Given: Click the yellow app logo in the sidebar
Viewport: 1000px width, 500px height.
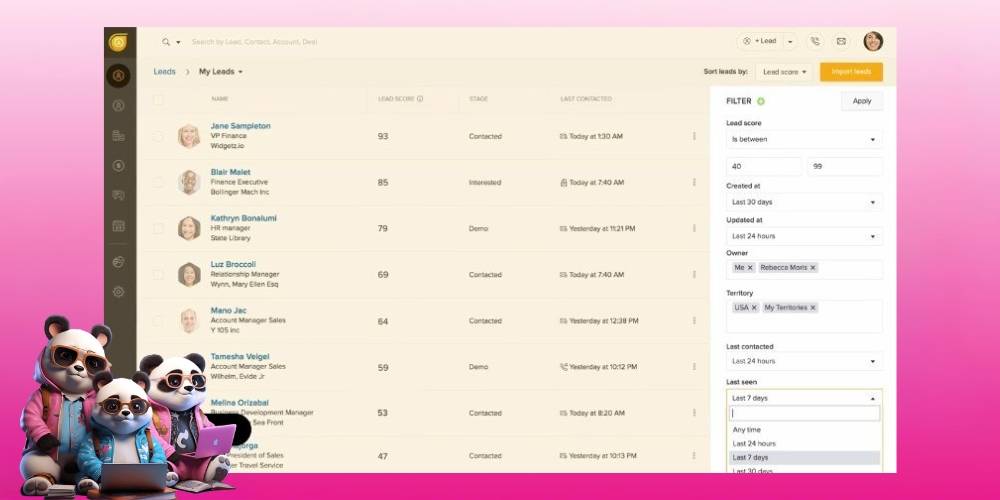Looking at the screenshot, I should click(118, 42).
